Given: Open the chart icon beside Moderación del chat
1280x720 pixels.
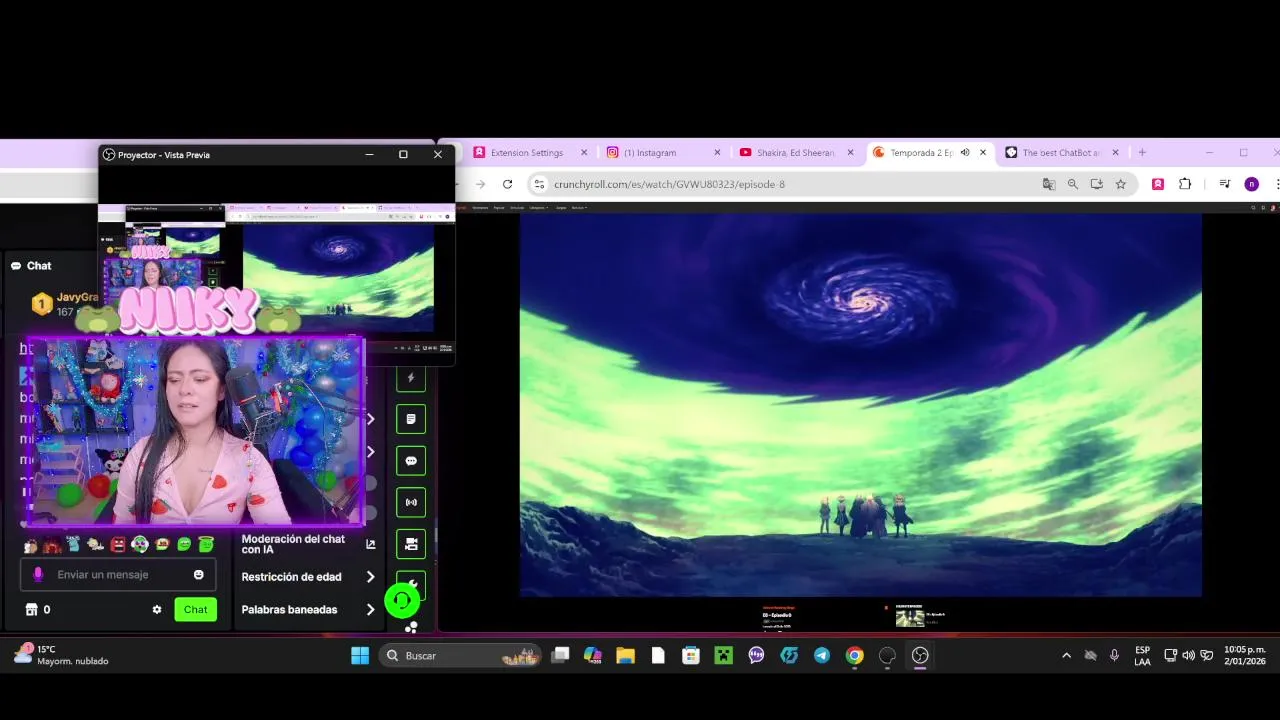Looking at the screenshot, I should [371, 544].
